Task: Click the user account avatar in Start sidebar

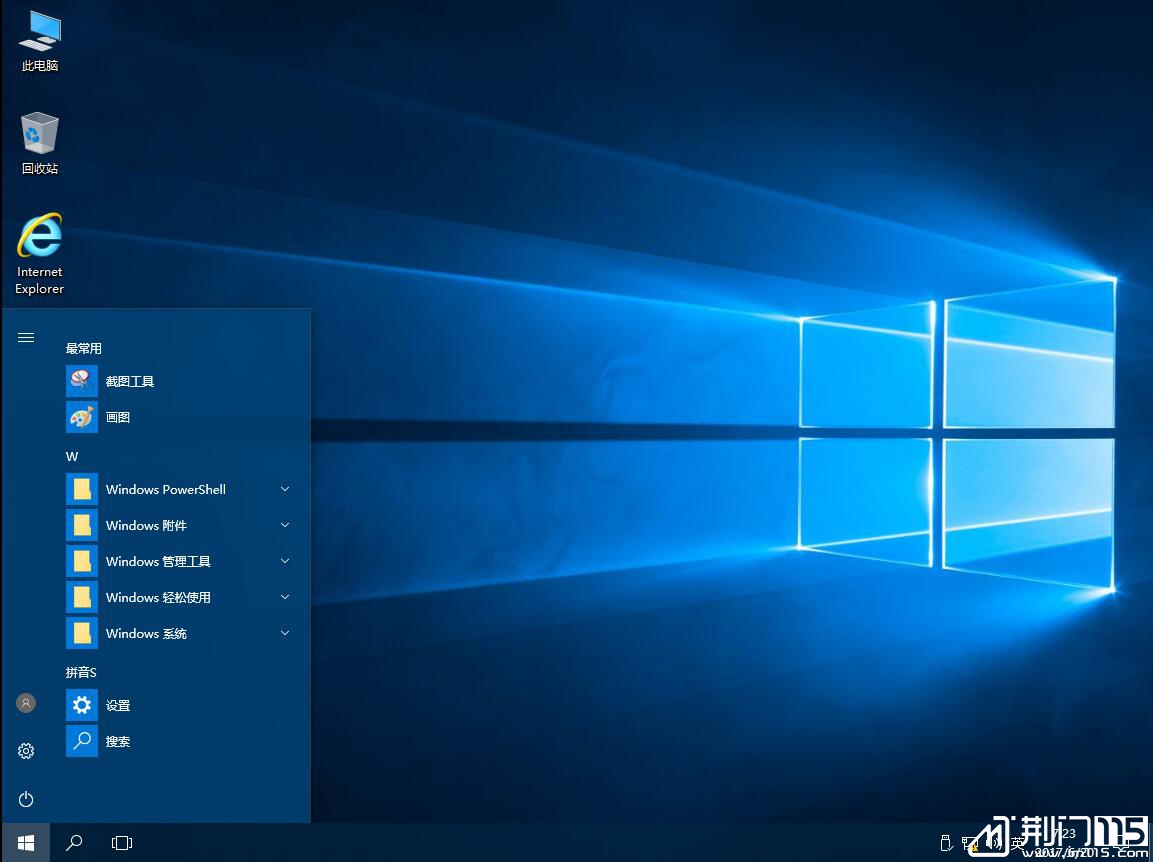Action: 26,703
